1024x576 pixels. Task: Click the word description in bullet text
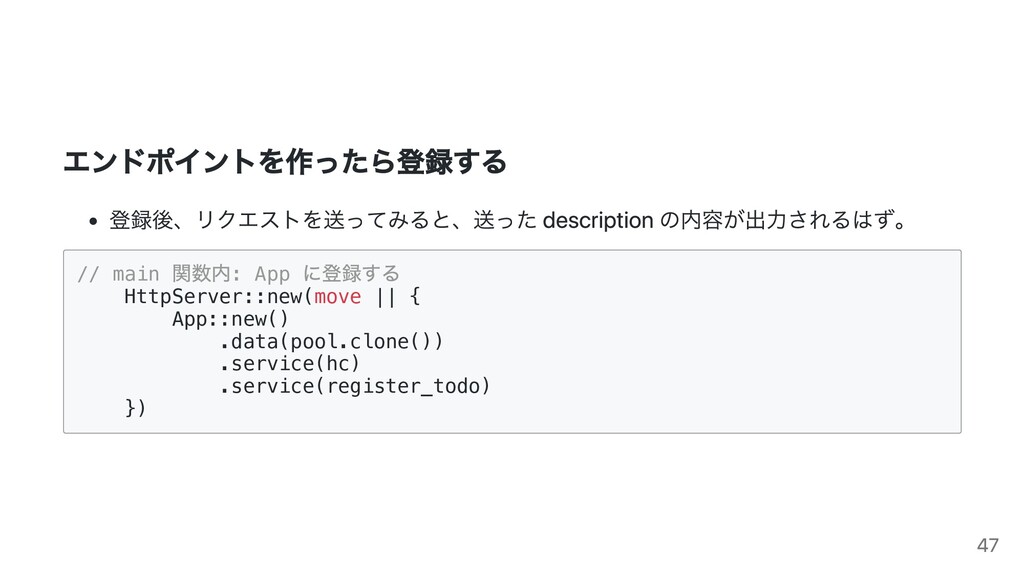tap(598, 220)
